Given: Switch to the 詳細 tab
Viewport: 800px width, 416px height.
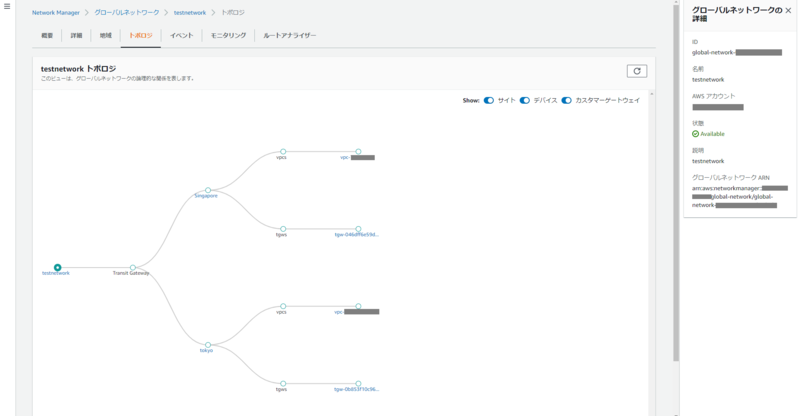Looking at the screenshot, I should coord(77,36).
